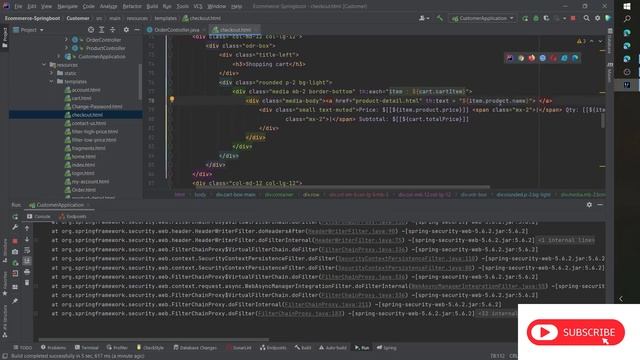Open the Project view dropdown

pos(28,30)
